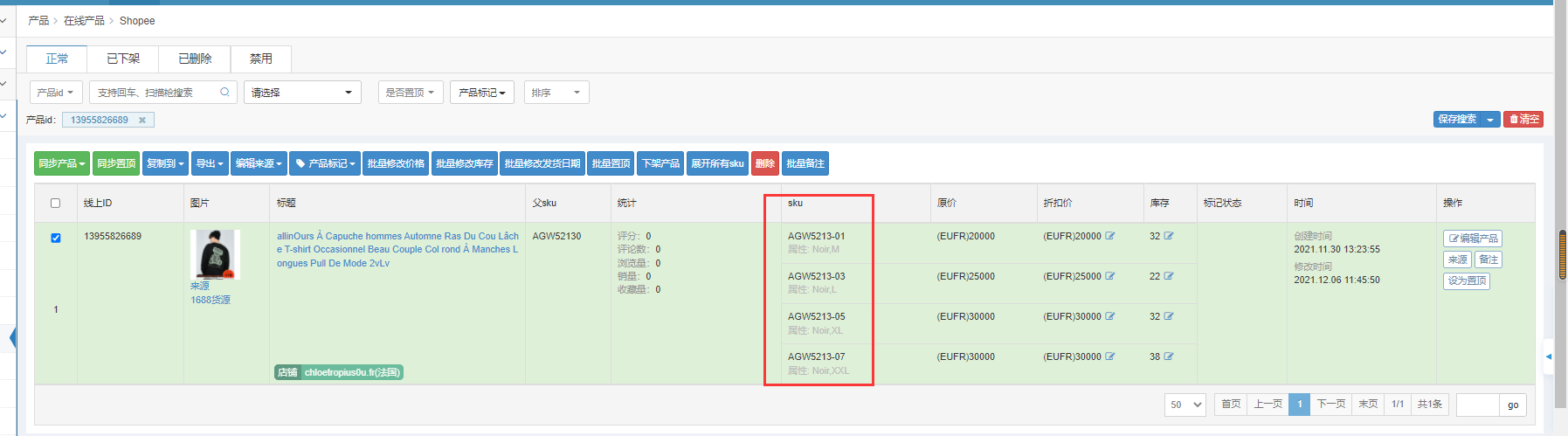Switch to the 已删除 tab
This screenshot has width=1568, height=436.
point(195,59)
